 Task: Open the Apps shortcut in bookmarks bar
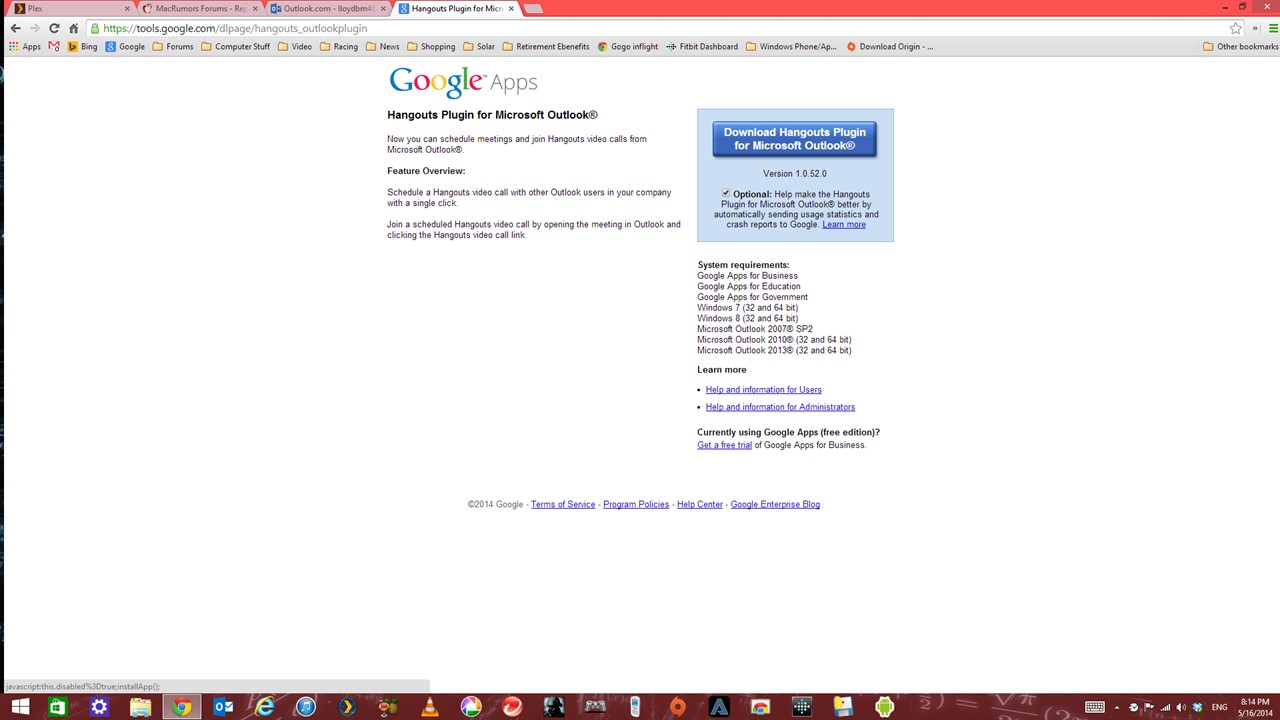25,46
